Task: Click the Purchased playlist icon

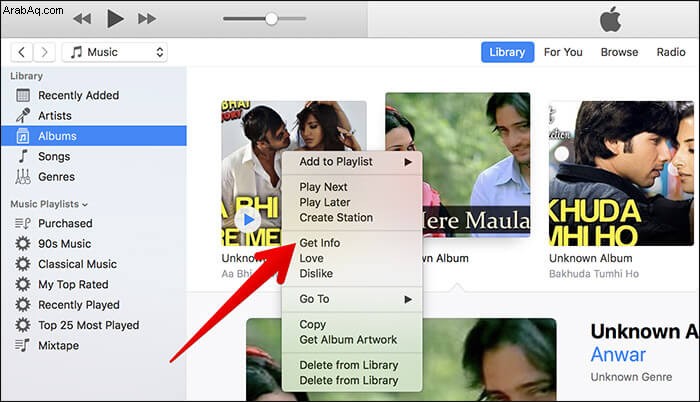Action: point(23,223)
